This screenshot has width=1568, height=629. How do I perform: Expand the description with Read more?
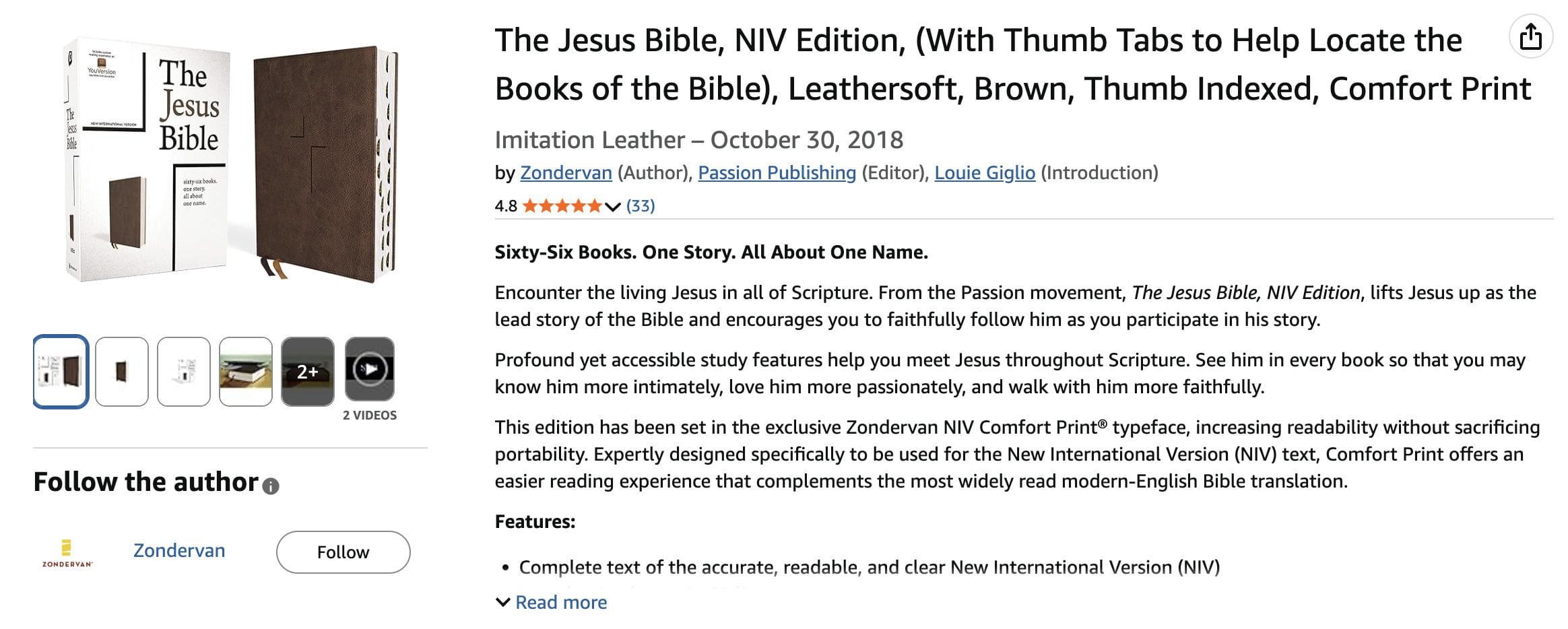(560, 602)
